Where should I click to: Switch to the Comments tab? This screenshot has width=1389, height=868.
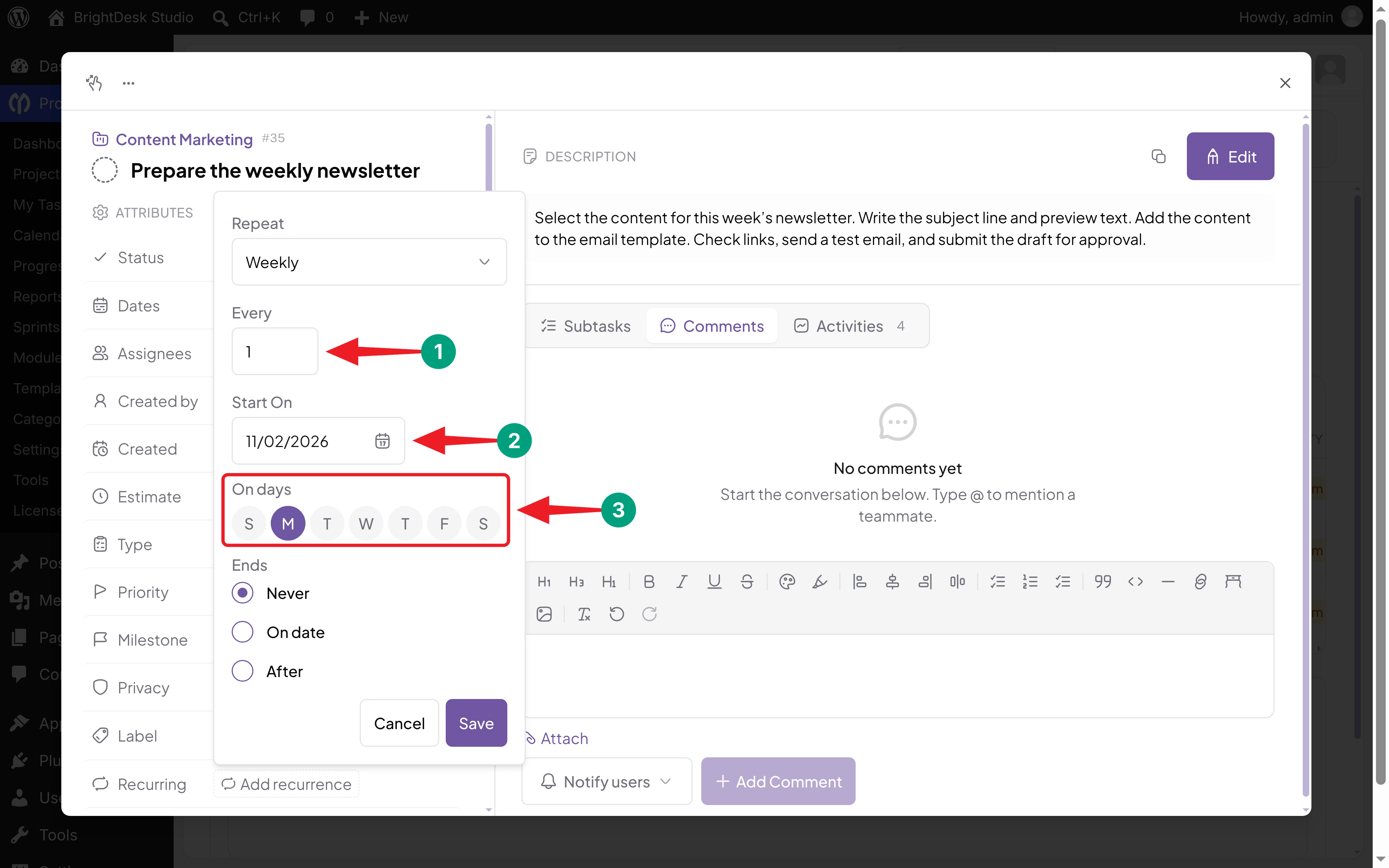pyautogui.click(x=712, y=326)
